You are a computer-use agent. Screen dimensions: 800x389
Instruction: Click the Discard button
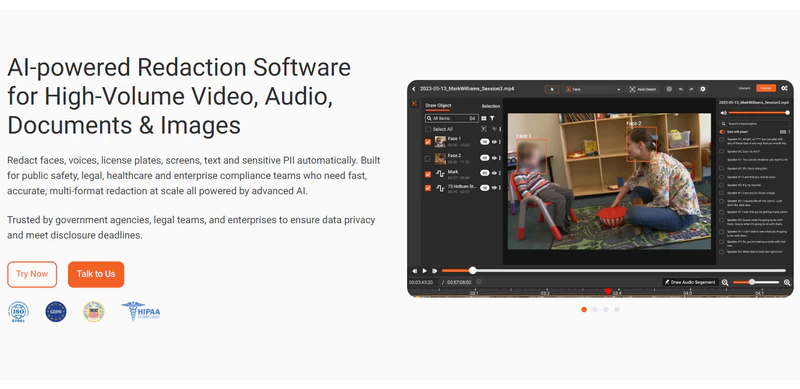click(744, 88)
